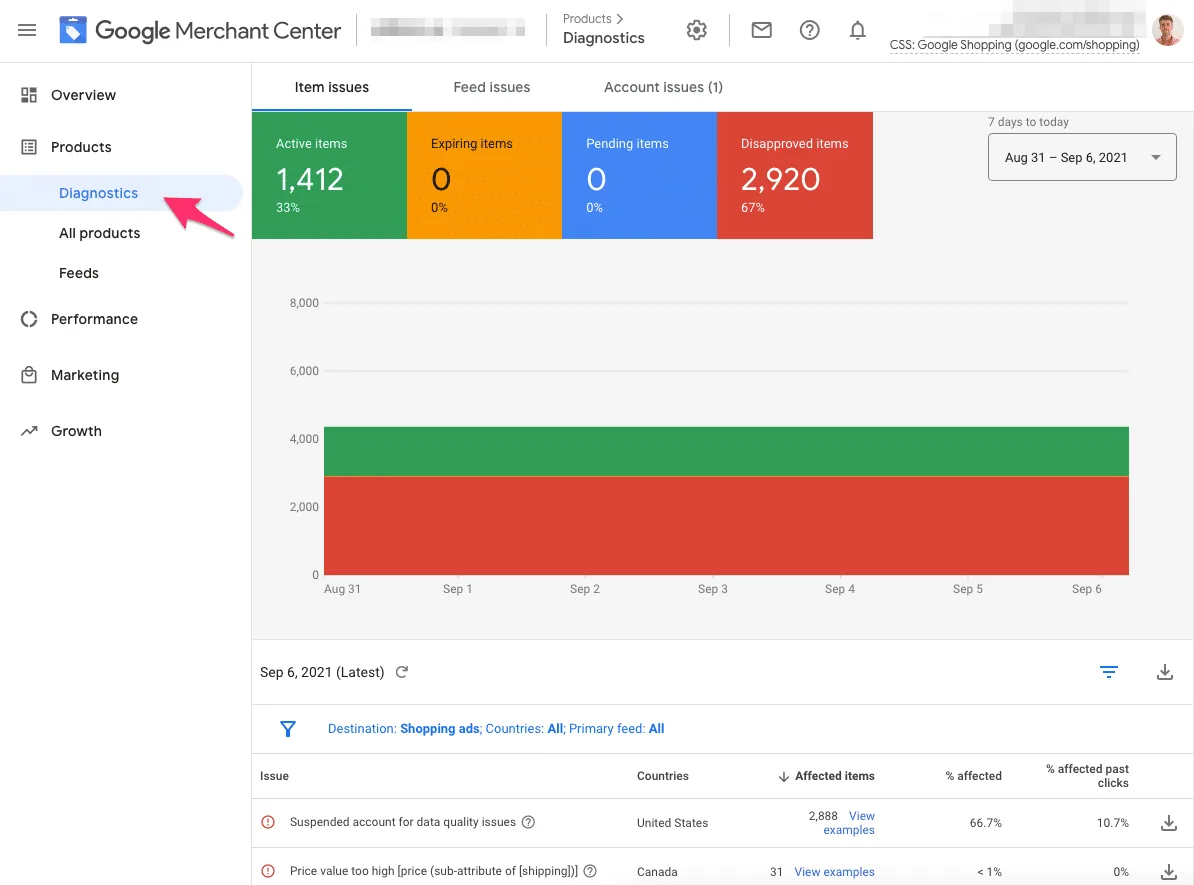1194x885 pixels.
Task: Open the Account issues tab
Action: pos(663,87)
